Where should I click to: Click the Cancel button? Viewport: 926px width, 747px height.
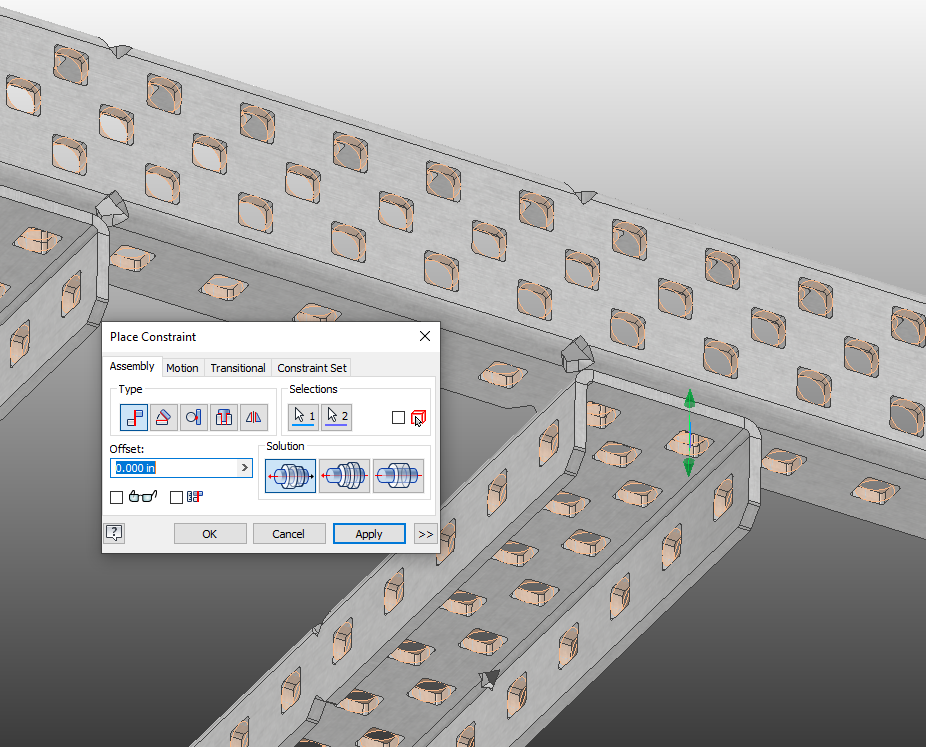coord(289,534)
